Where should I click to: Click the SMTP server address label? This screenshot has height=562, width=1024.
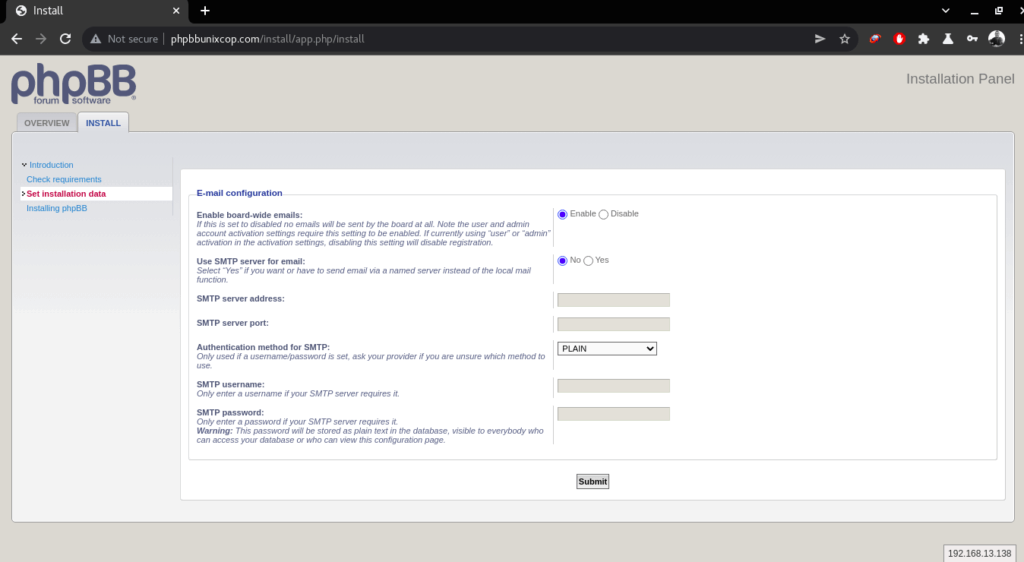click(240, 299)
